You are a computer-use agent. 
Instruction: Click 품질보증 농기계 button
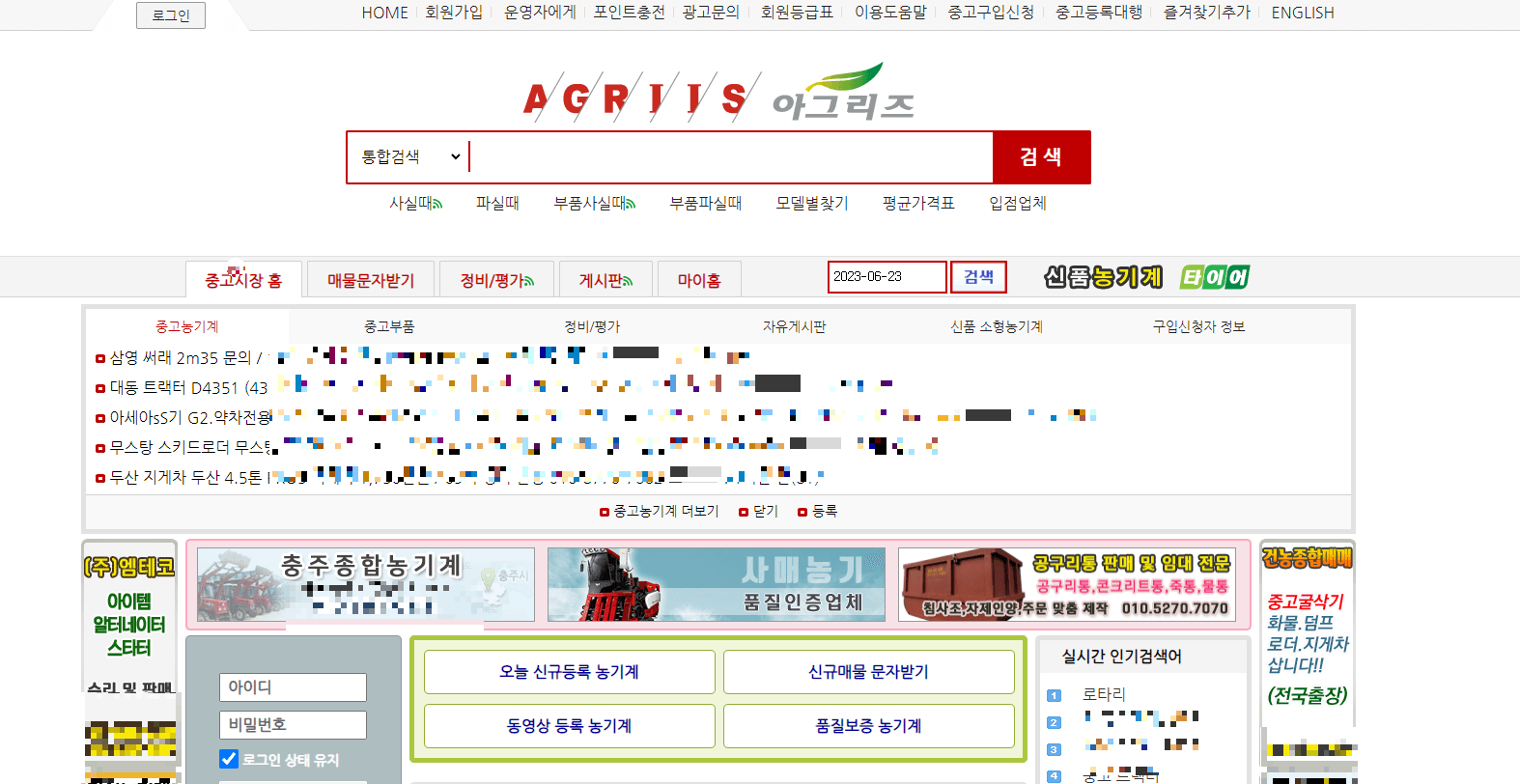click(x=869, y=726)
